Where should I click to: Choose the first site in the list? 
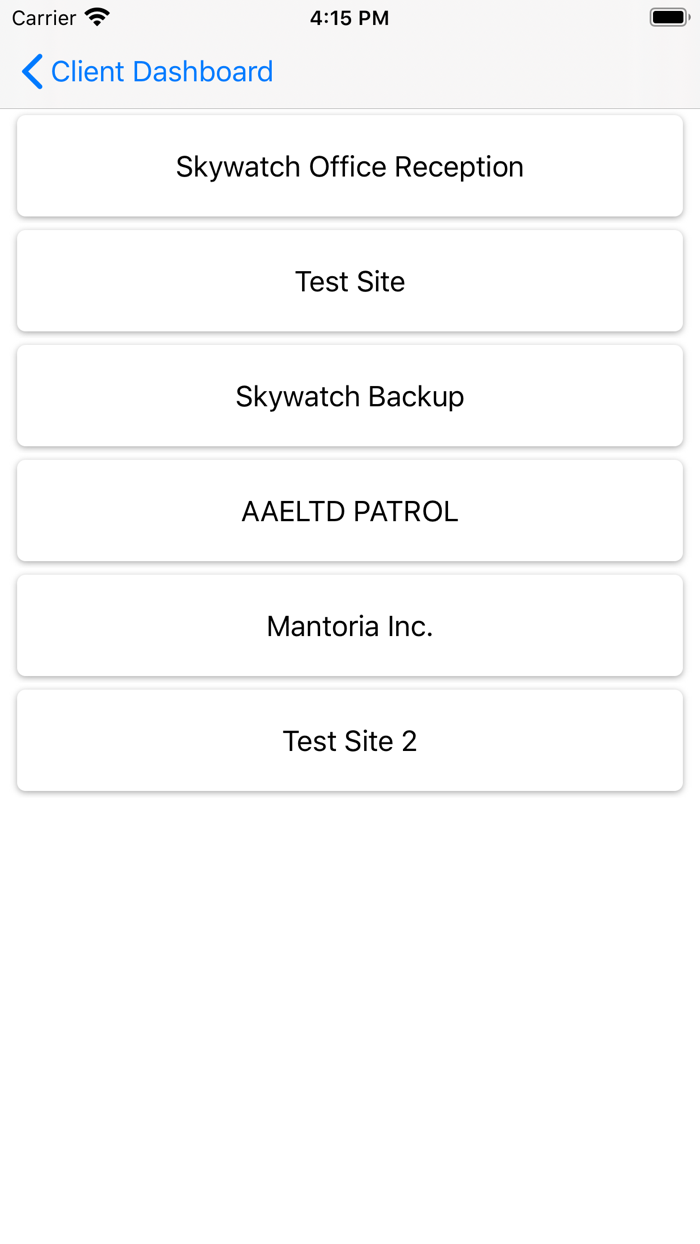pyautogui.click(x=350, y=166)
